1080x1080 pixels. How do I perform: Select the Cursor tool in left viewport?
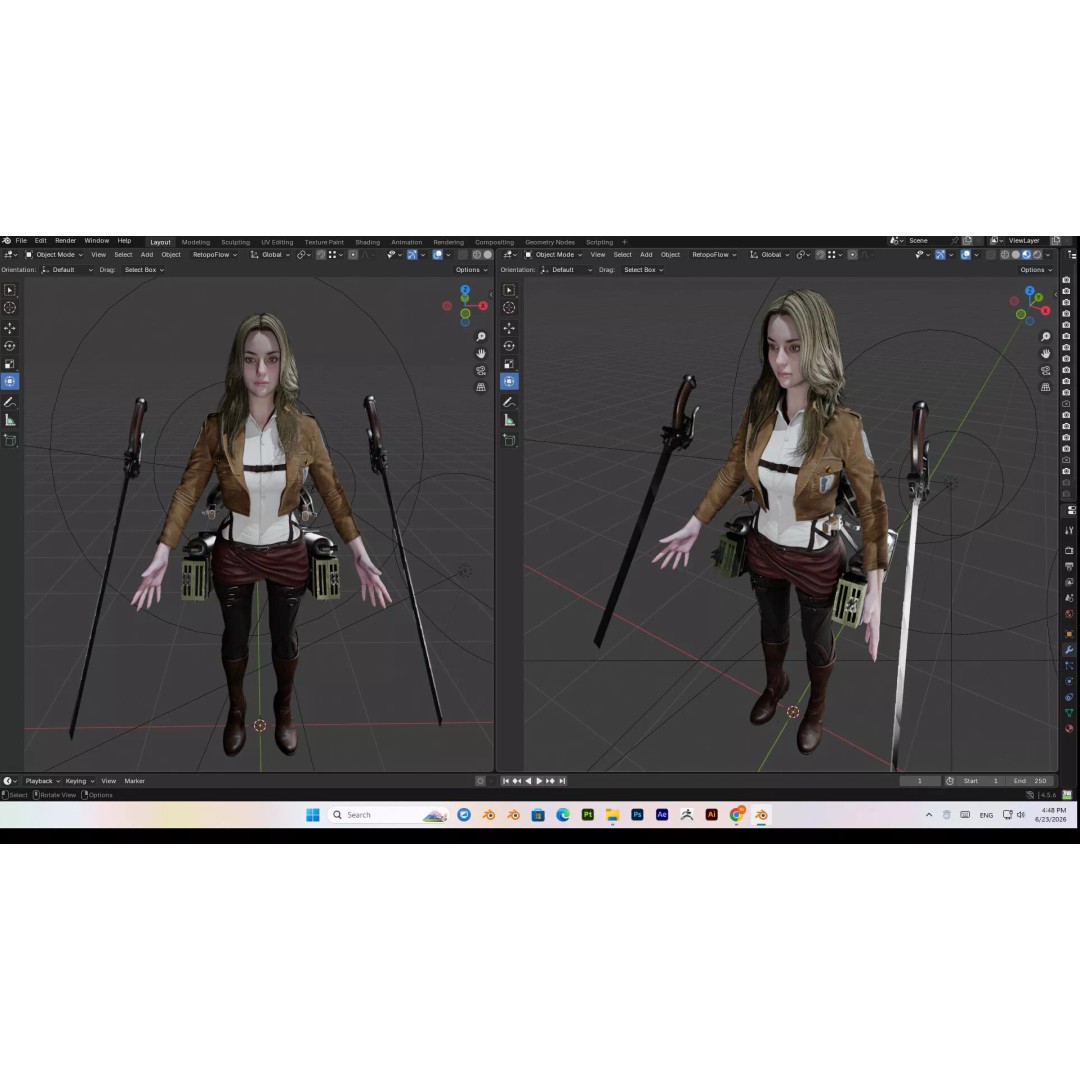tap(10, 308)
